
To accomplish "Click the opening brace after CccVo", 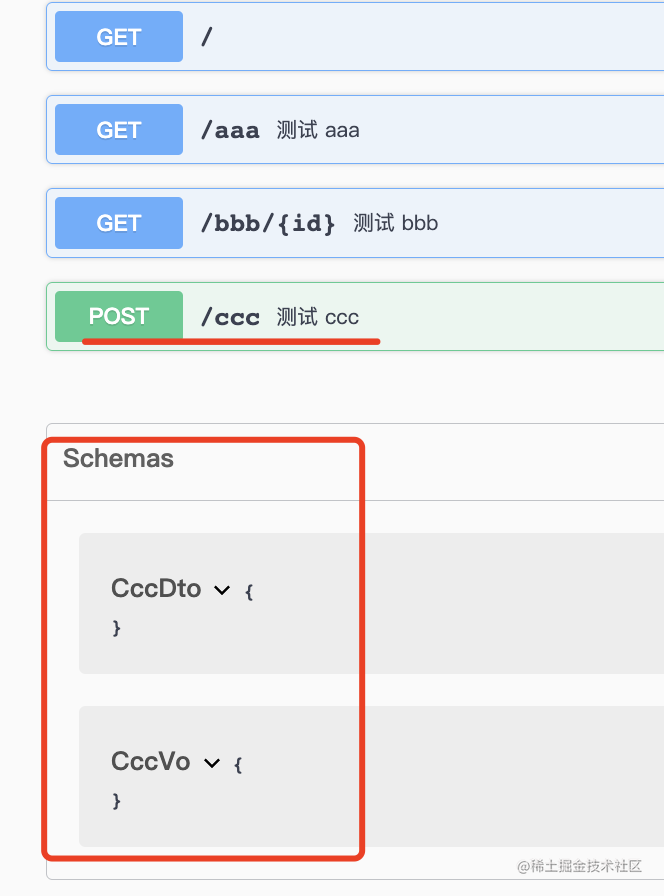I will point(238,764).
